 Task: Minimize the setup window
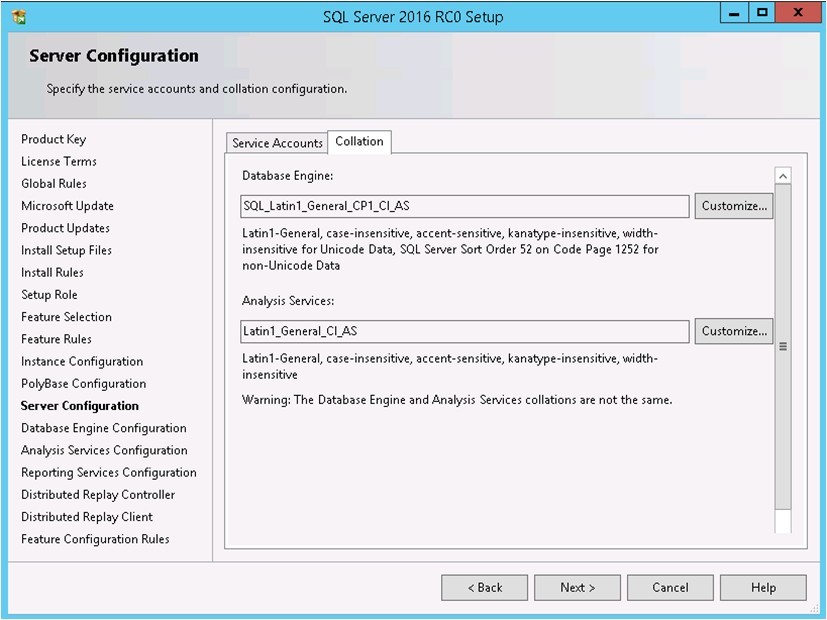click(x=734, y=13)
